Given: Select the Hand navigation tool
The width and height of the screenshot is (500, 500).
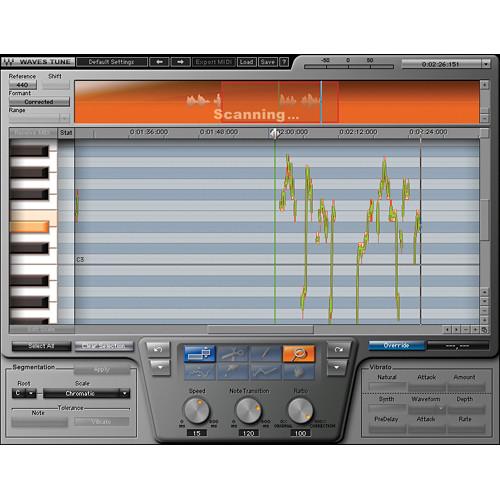Looking at the screenshot, I should point(299,372).
